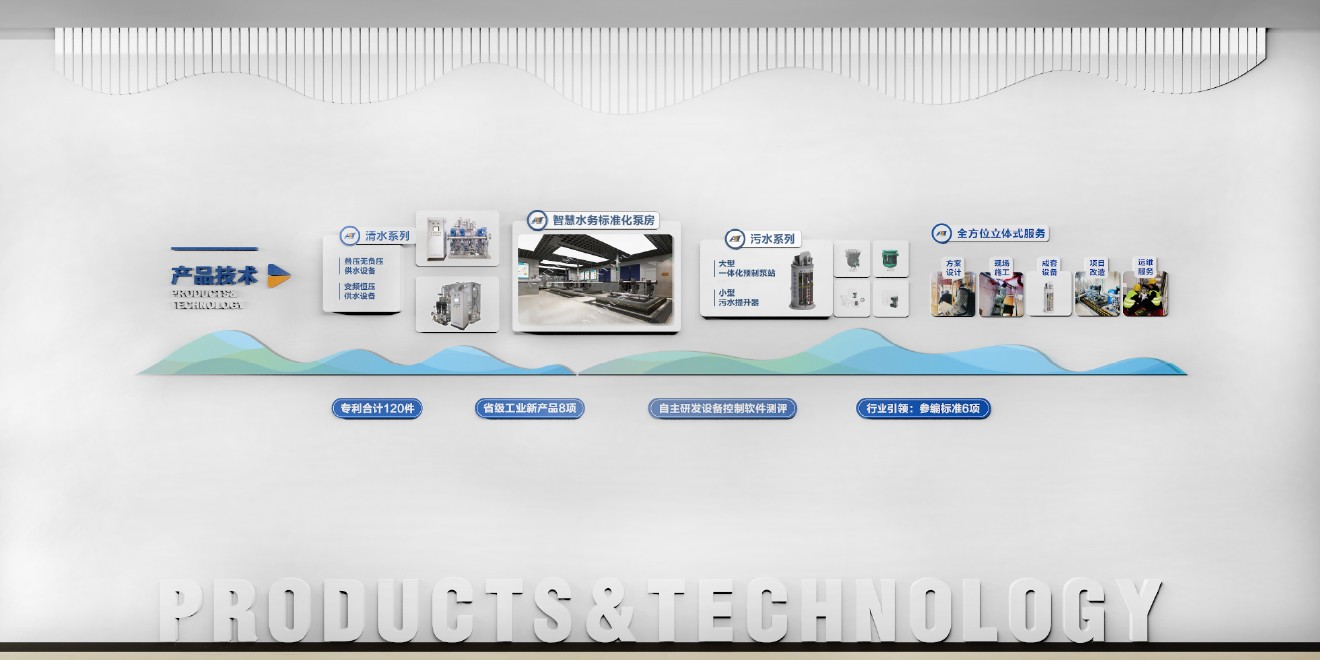Viewport: 1320px width, 660px height.
Task: Click the 全方位立体式服务 heading
Action: pyautogui.click(x=1001, y=233)
